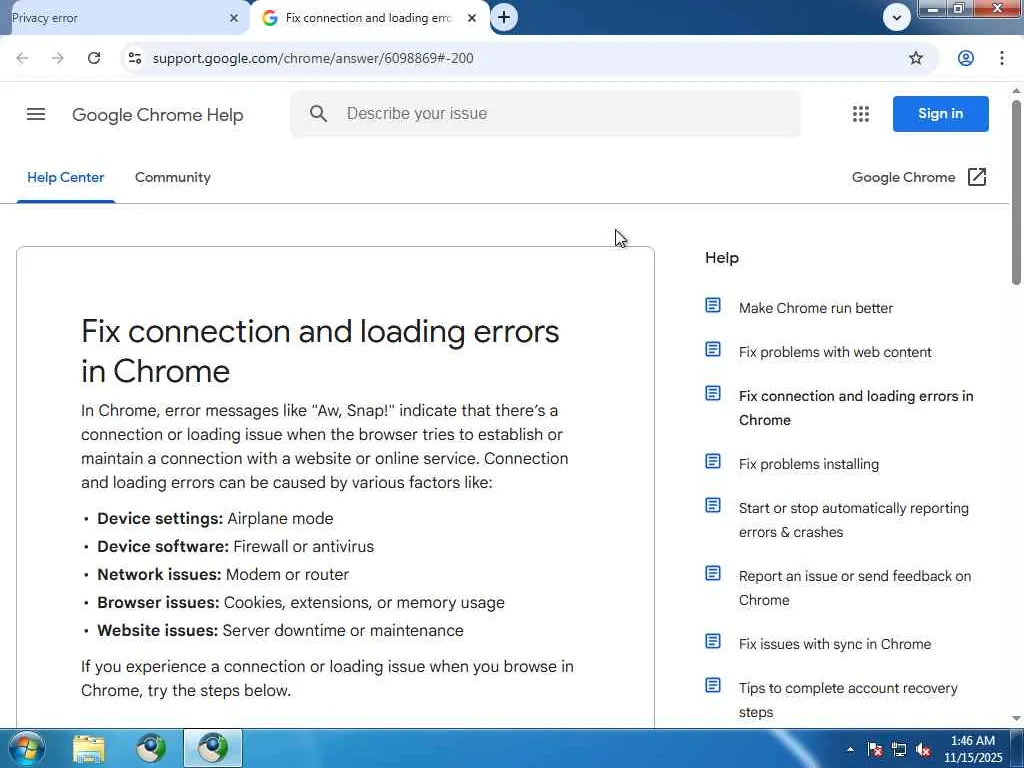The width and height of the screenshot is (1024, 768).
Task: Click the muted volume tray icon
Action: click(923, 749)
